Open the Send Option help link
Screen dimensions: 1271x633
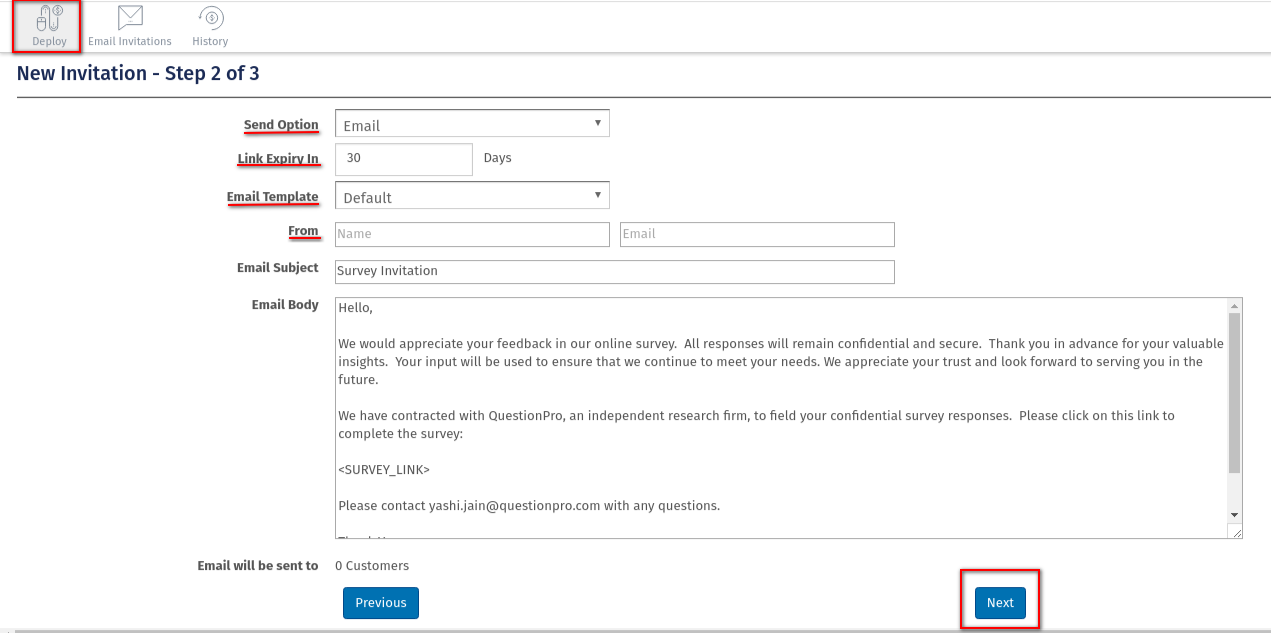[281, 124]
